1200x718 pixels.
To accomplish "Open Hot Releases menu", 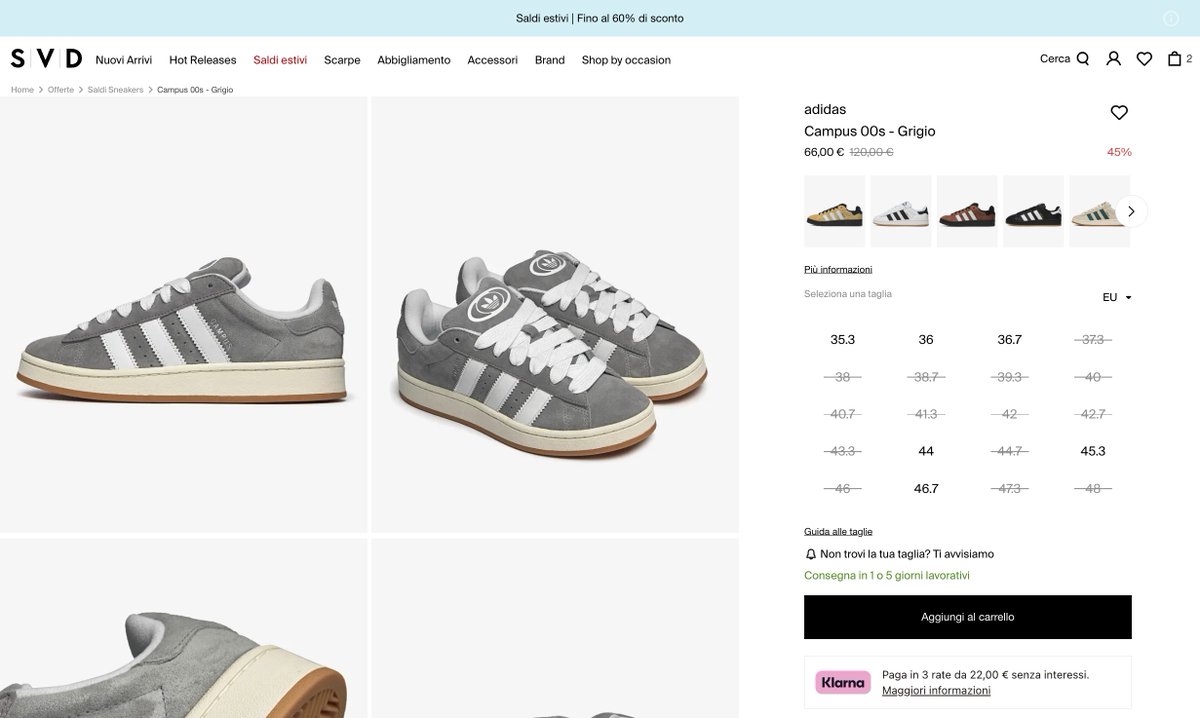I will point(203,60).
